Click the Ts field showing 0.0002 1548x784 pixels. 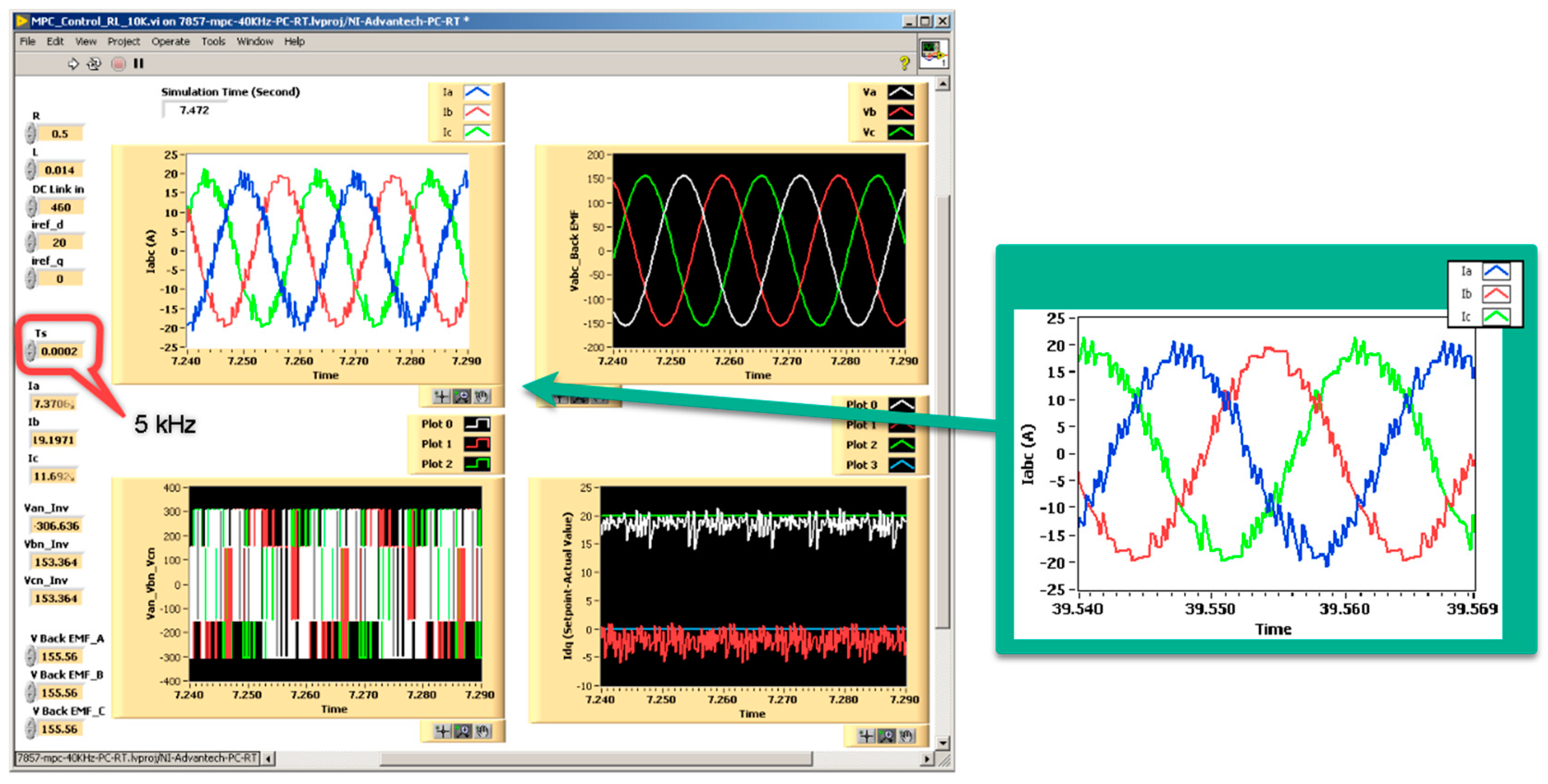tap(60, 351)
